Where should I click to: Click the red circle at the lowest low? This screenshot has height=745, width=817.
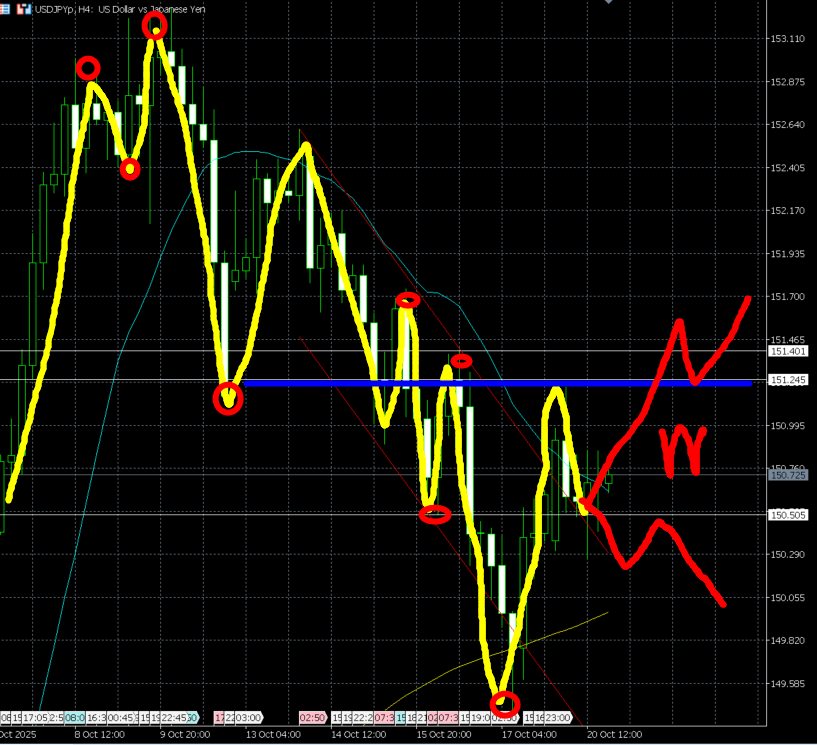pyautogui.click(x=505, y=703)
